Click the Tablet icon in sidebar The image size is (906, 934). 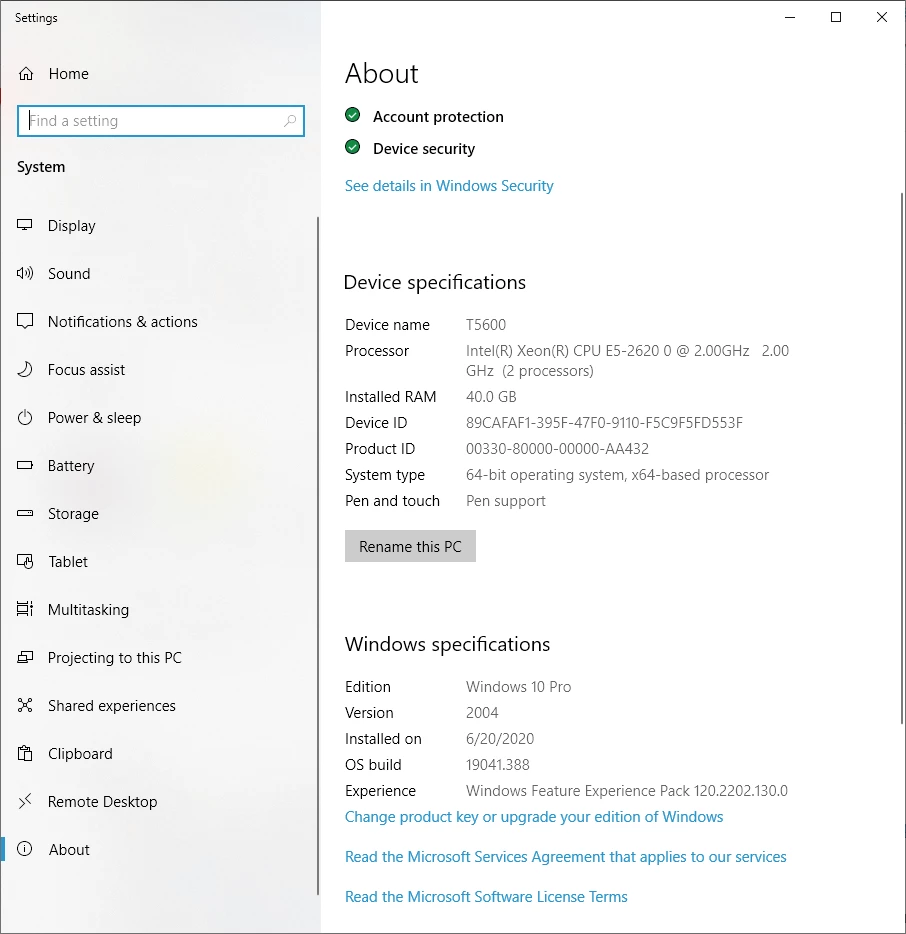pos(25,561)
